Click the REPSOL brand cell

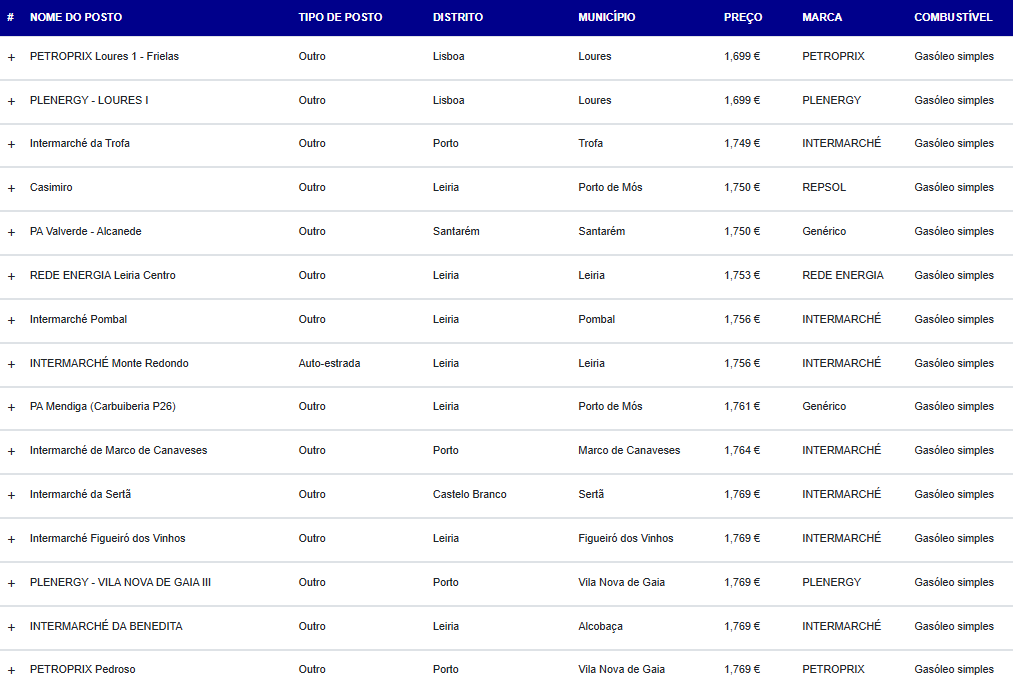824,187
